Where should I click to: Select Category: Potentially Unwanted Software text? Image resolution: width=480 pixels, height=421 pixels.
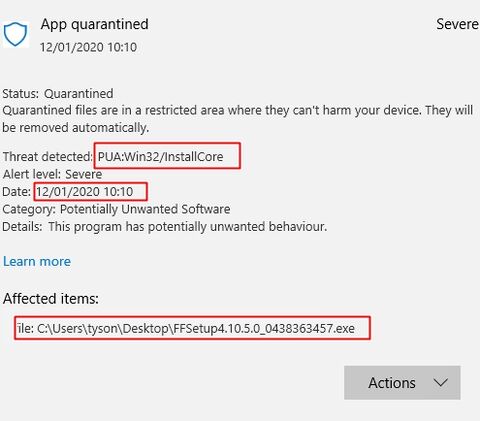116,209
